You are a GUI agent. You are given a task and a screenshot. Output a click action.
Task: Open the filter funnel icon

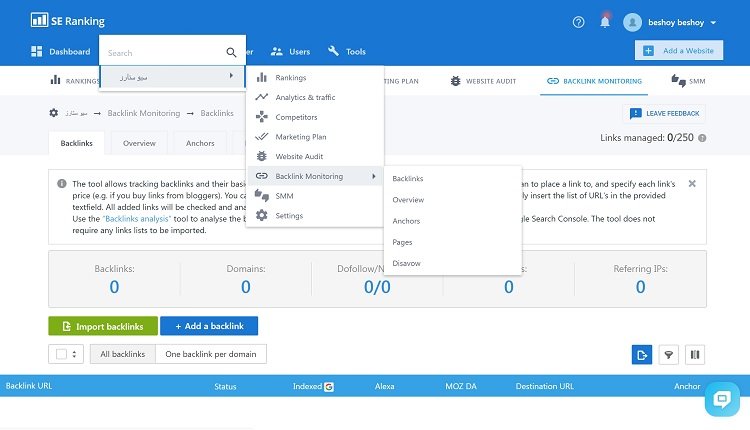pos(668,354)
